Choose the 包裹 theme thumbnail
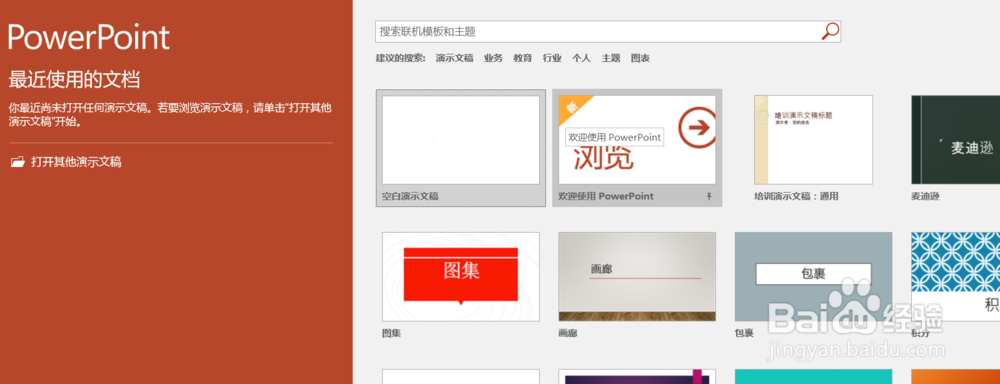Image resolution: width=1000 pixels, height=384 pixels. [x=813, y=276]
